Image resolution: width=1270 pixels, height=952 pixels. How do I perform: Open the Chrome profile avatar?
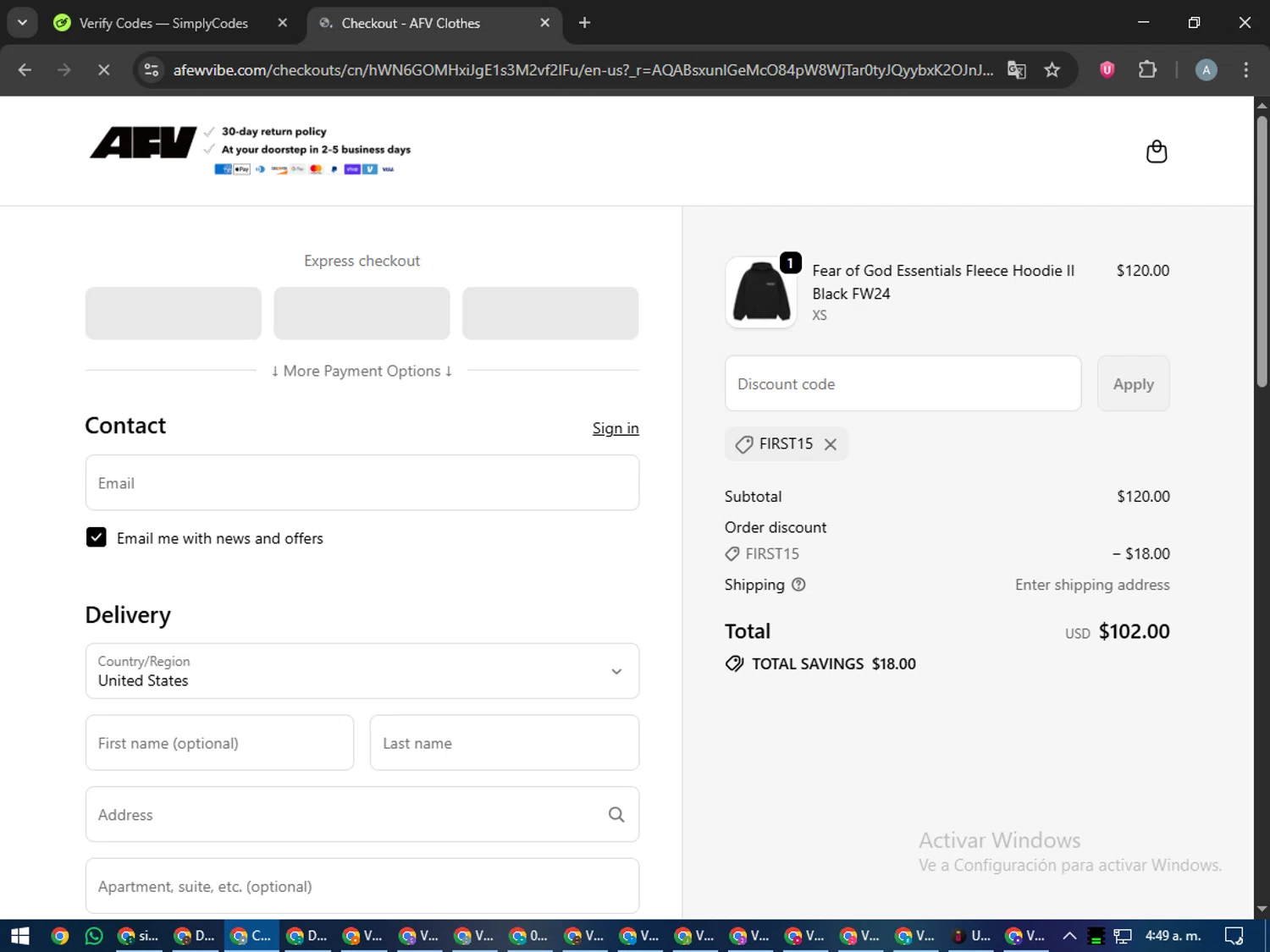tap(1206, 70)
